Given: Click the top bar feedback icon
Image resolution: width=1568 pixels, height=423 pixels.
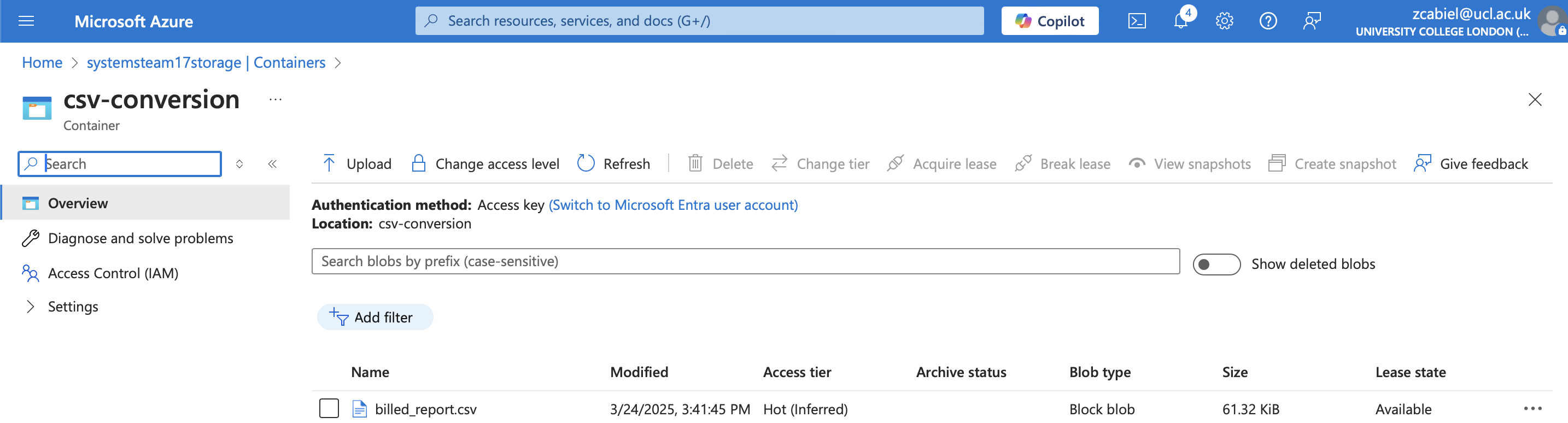Looking at the screenshot, I should pos(1312,21).
